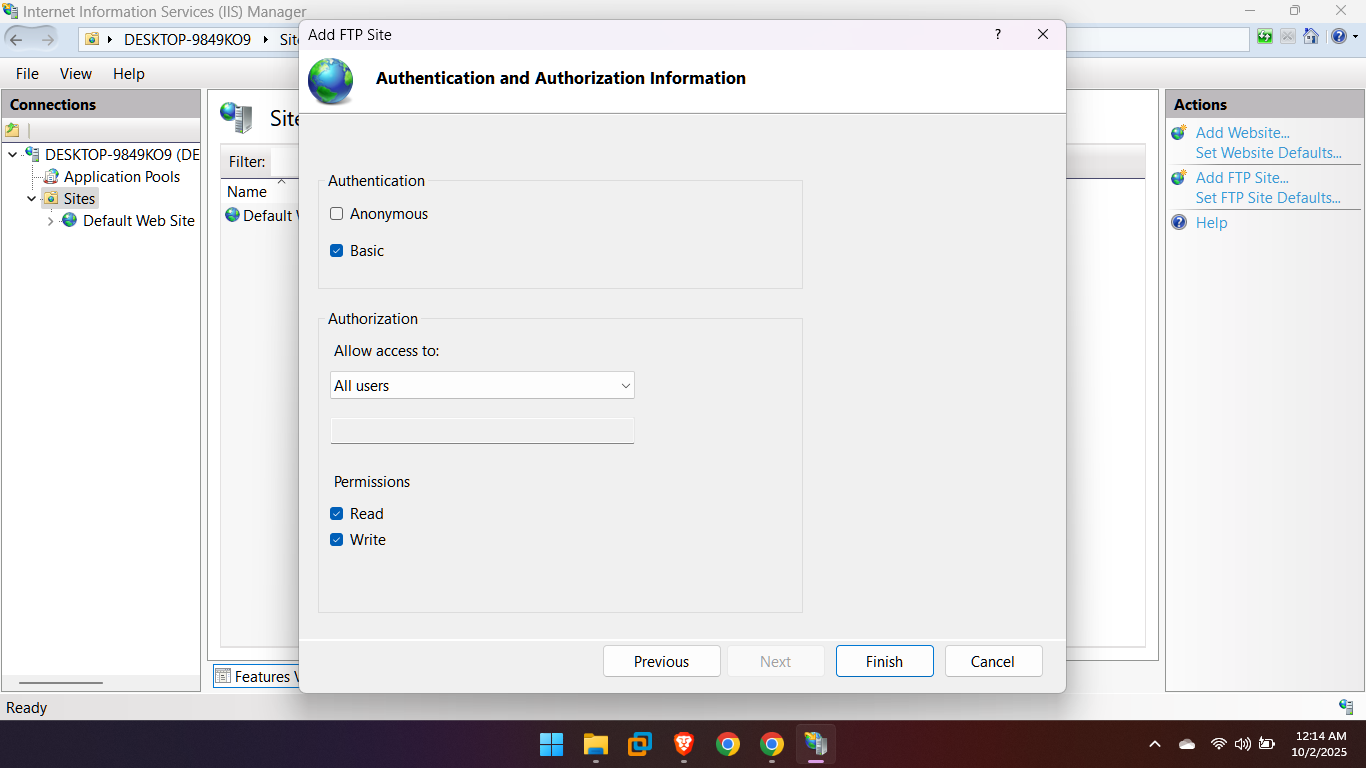Open the View menu
Image resolution: width=1366 pixels, height=768 pixels.
(x=75, y=74)
